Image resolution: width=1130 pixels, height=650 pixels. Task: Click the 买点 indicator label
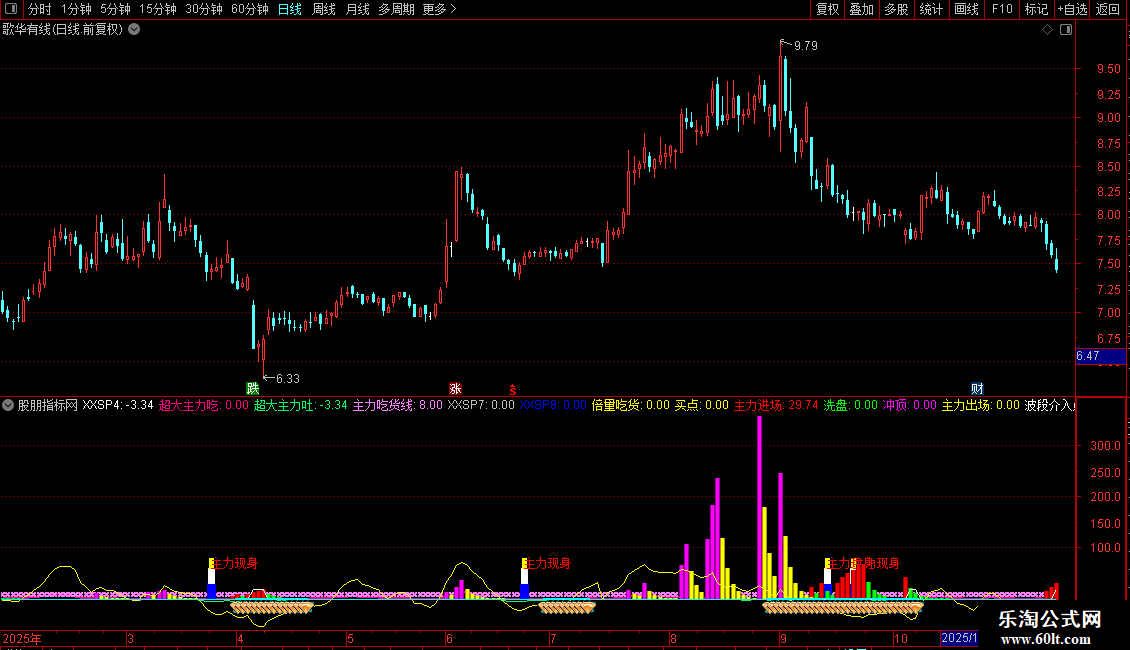702,406
